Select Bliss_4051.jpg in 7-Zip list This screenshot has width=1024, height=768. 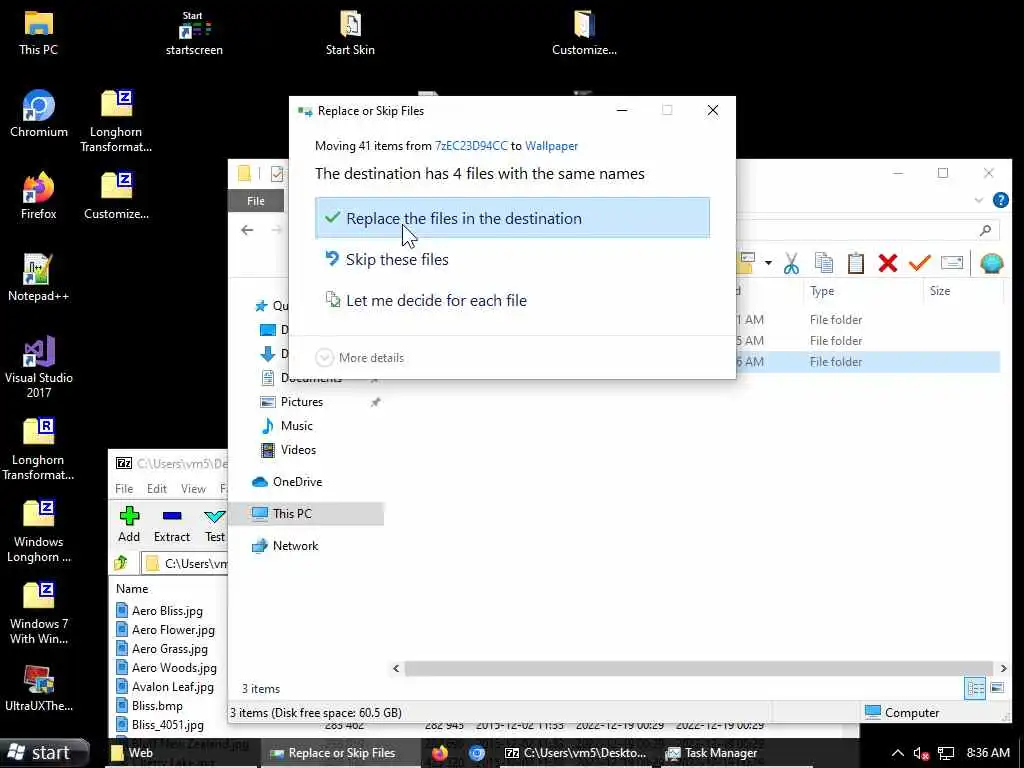coord(167,725)
